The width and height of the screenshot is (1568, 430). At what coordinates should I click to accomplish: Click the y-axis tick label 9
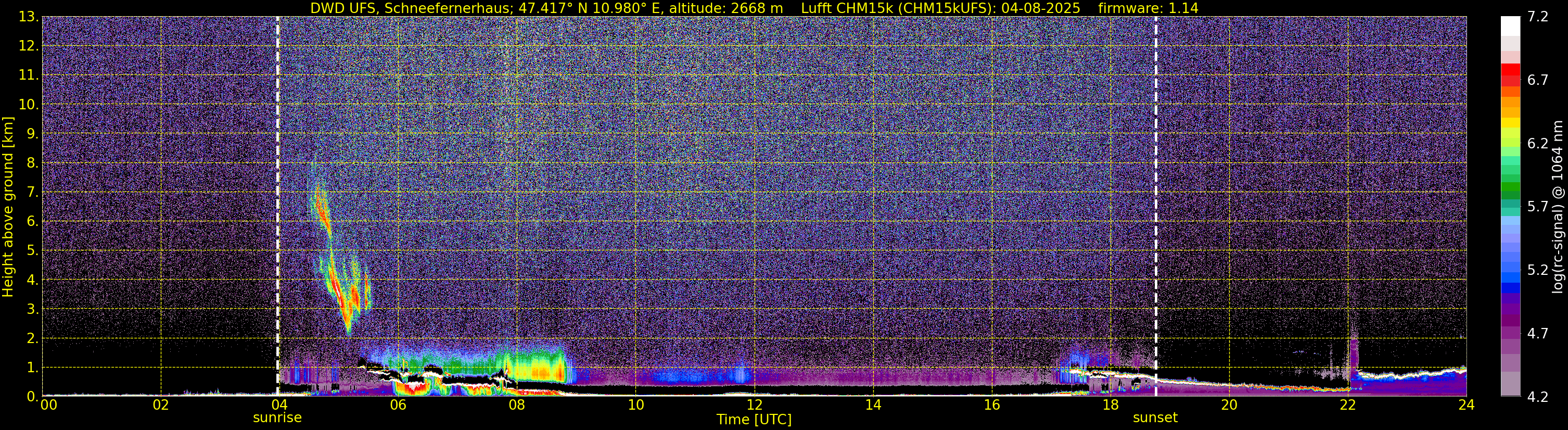[32, 134]
